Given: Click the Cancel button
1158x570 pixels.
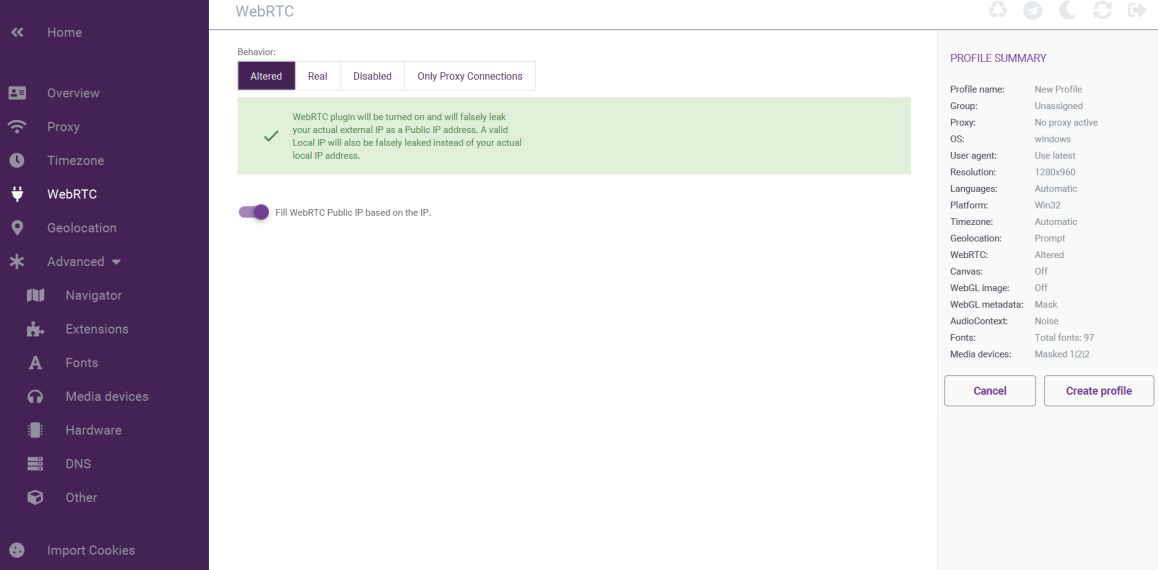Looking at the screenshot, I should pos(990,391).
